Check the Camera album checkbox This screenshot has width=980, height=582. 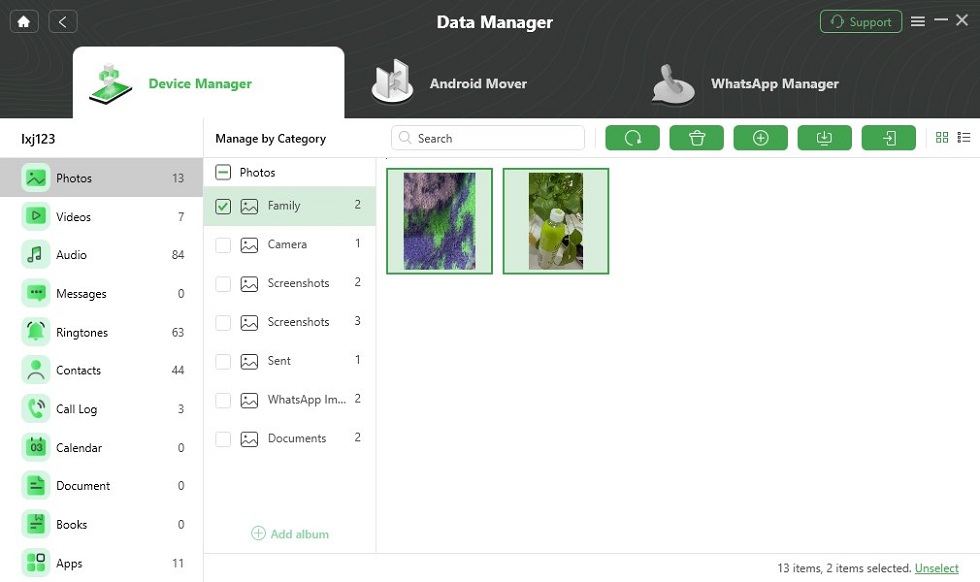click(223, 245)
